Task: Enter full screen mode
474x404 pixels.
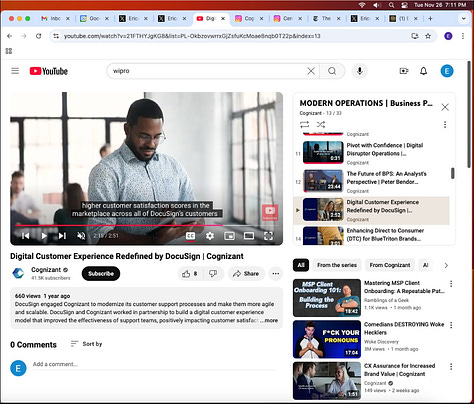Action: pyautogui.click(x=268, y=236)
